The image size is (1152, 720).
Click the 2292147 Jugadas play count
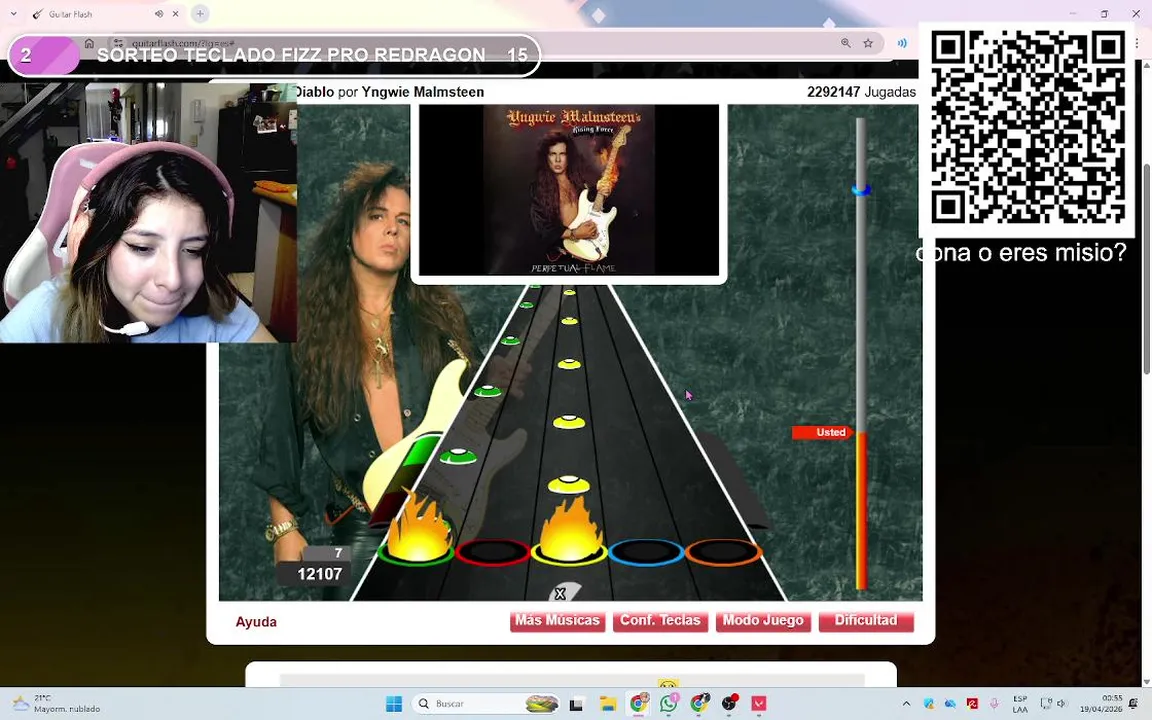coord(861,92)
